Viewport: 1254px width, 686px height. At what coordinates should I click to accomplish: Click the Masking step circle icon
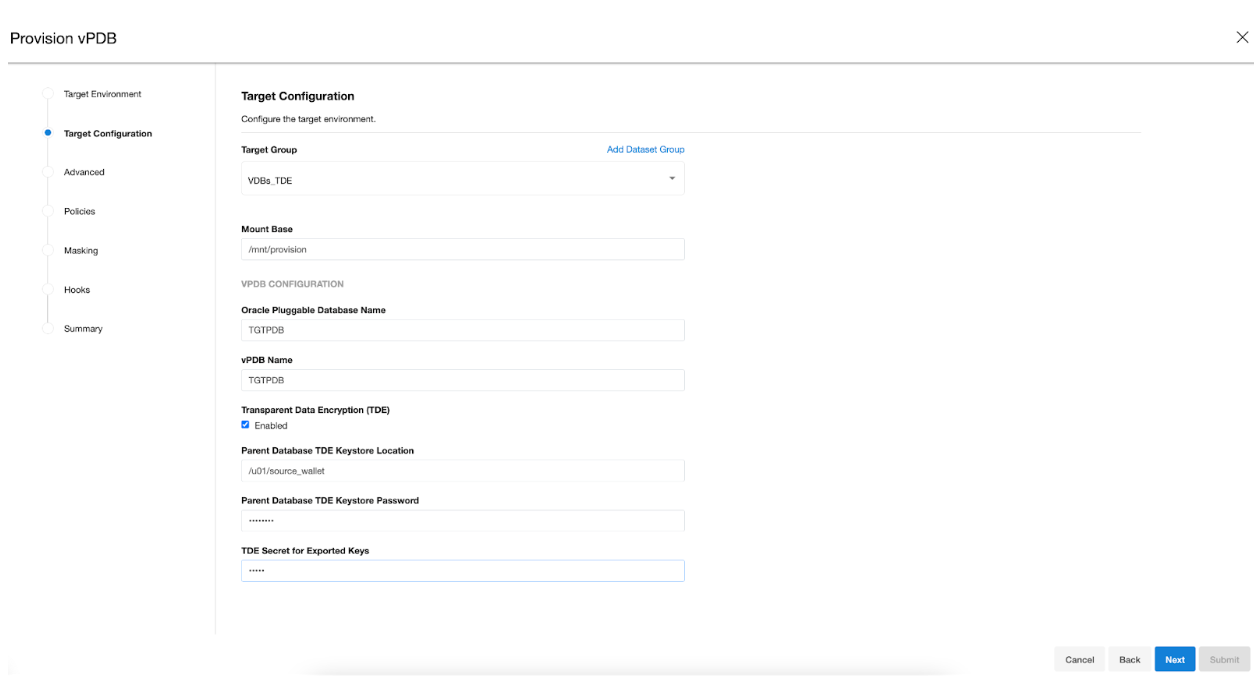coord(47,250)
